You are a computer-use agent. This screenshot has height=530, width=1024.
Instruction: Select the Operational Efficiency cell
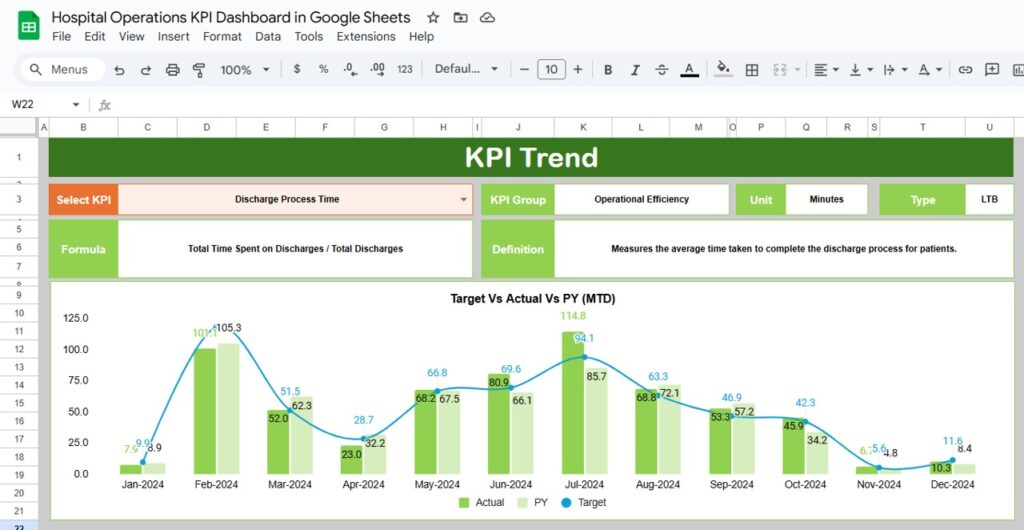pos(641,199)
